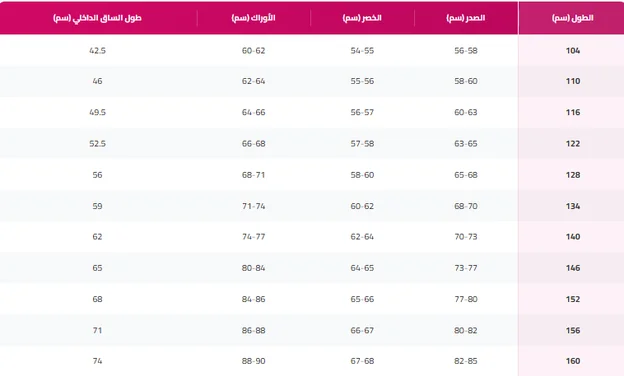The width and height of the screenshot is (624, 376).
Task: Choose hips value 66-68 in row 122
Action: click(254, 144)
